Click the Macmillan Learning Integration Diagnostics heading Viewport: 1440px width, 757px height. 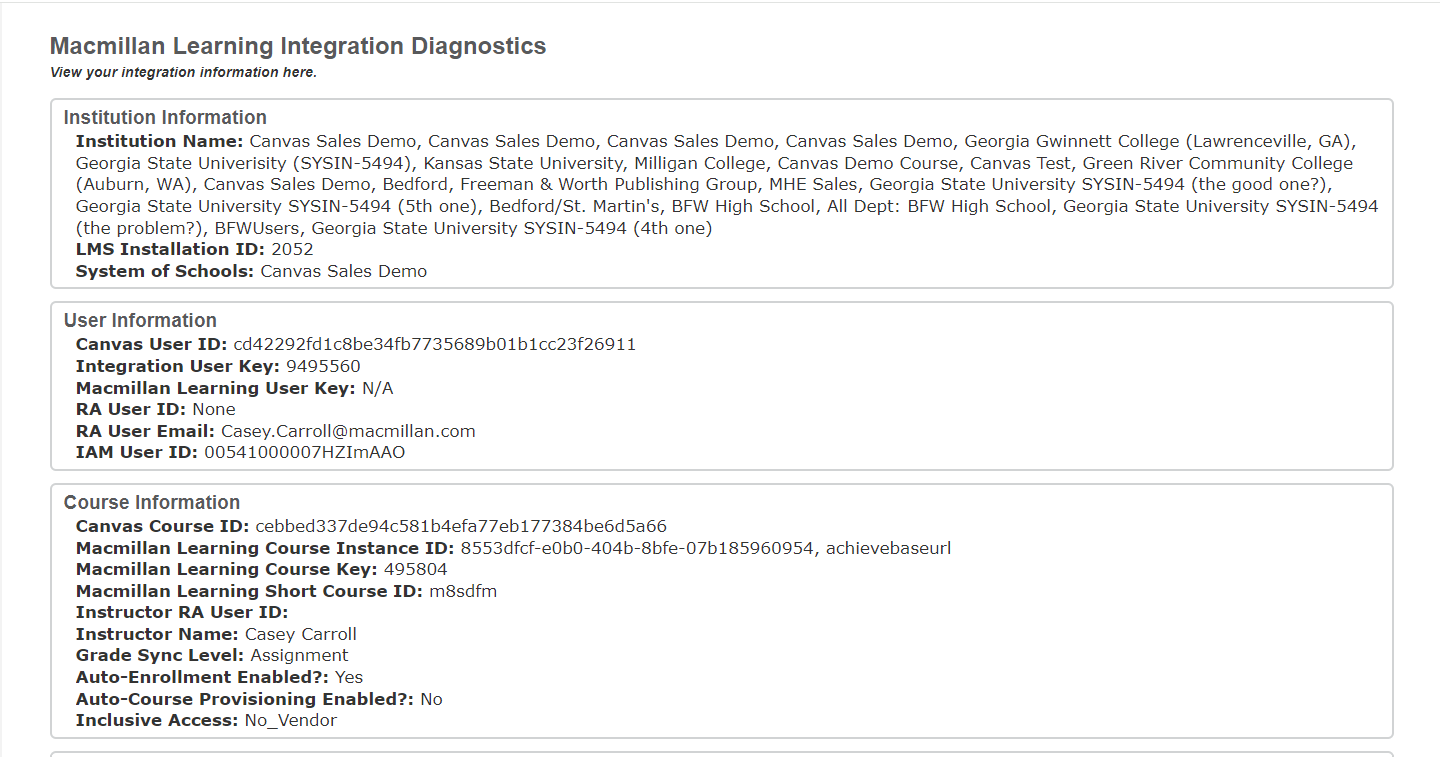click(298, 46)
